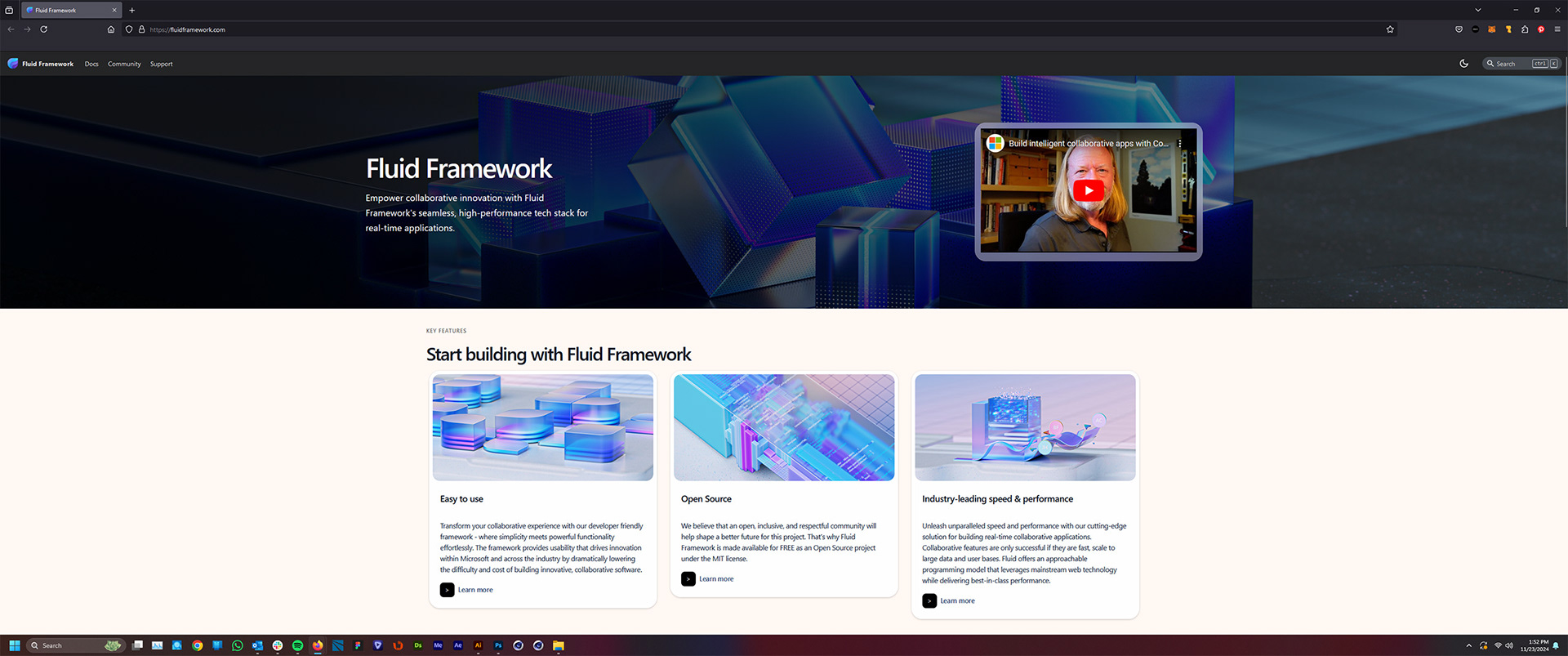This screenshot has height=656, width=1568.
Task: Click Learn more under Easy to use
Action: 475,590
